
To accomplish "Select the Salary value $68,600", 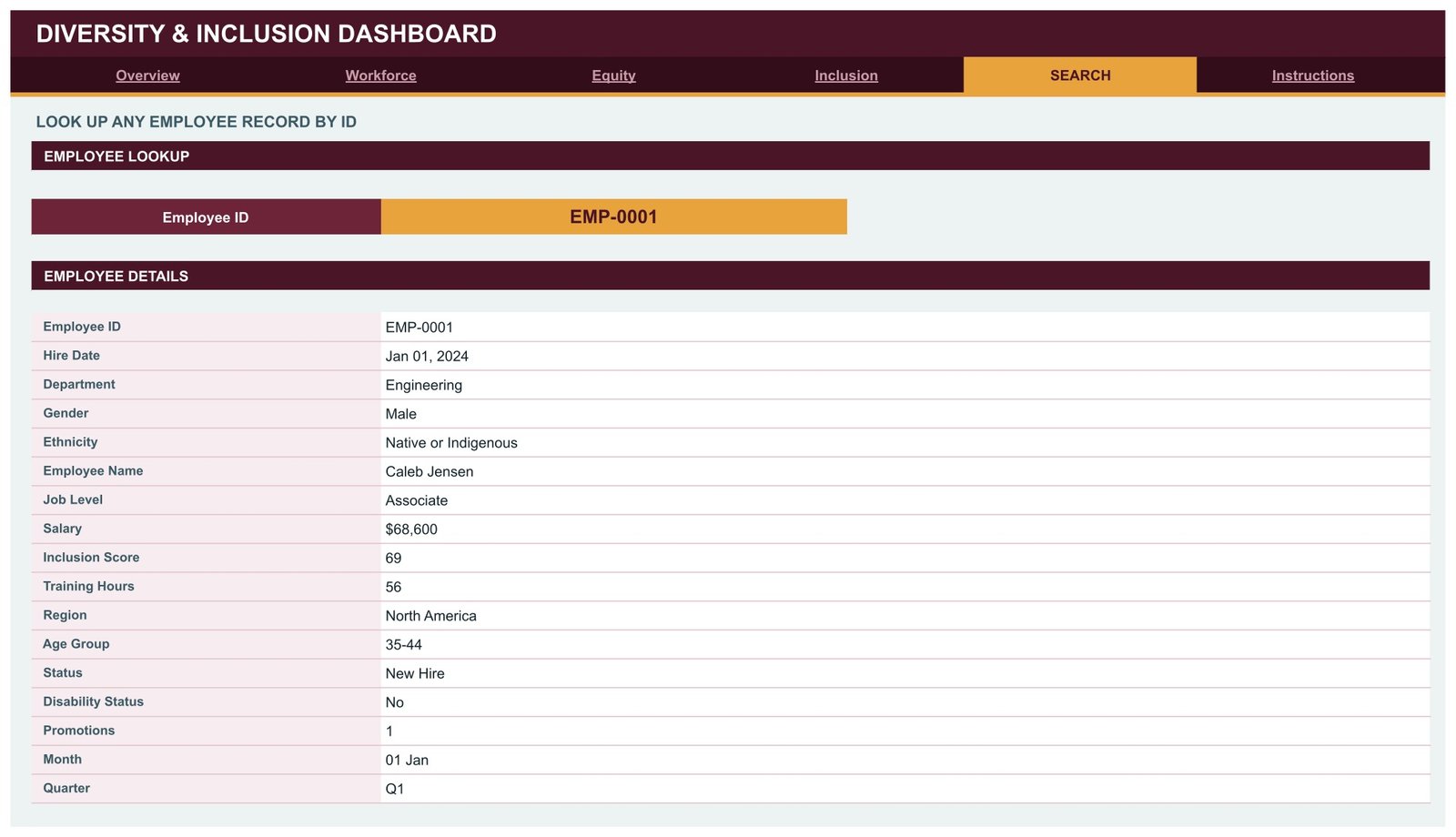I will (411, 529).
